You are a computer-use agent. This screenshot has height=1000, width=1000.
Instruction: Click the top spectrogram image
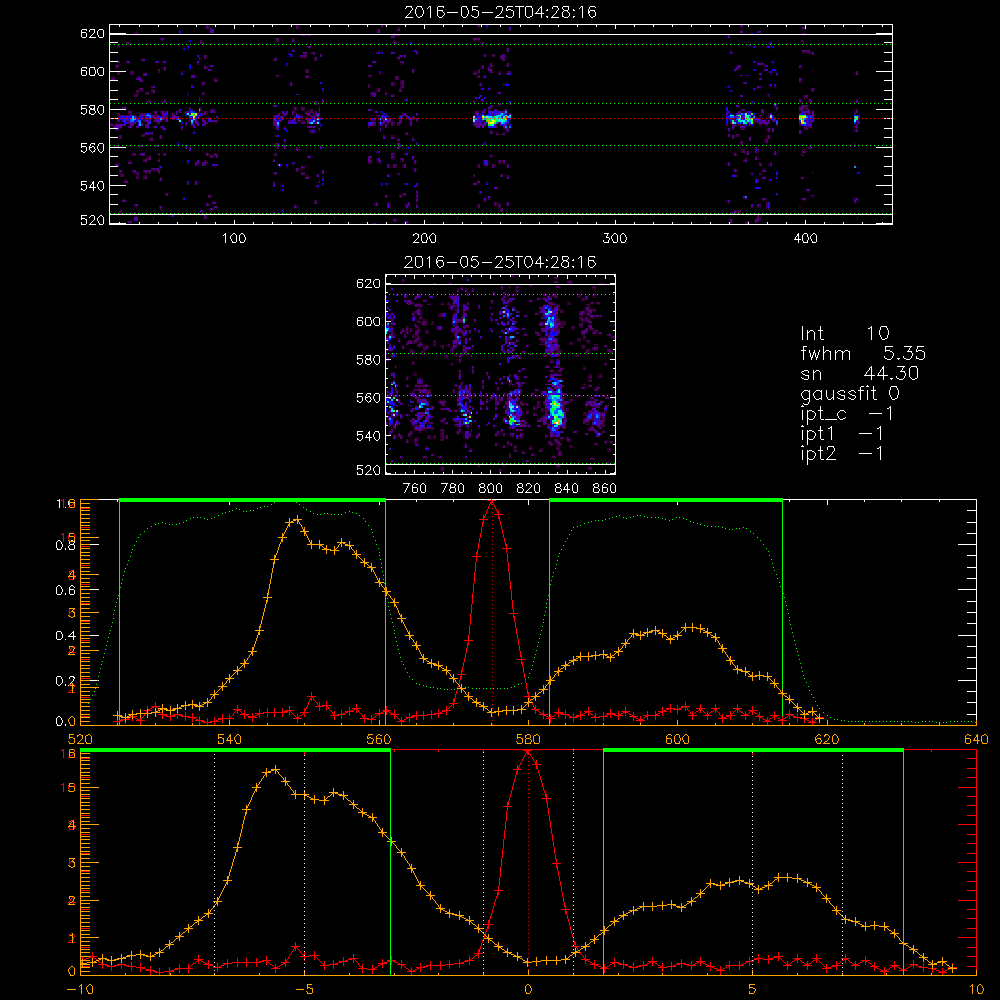click(501, 124)
